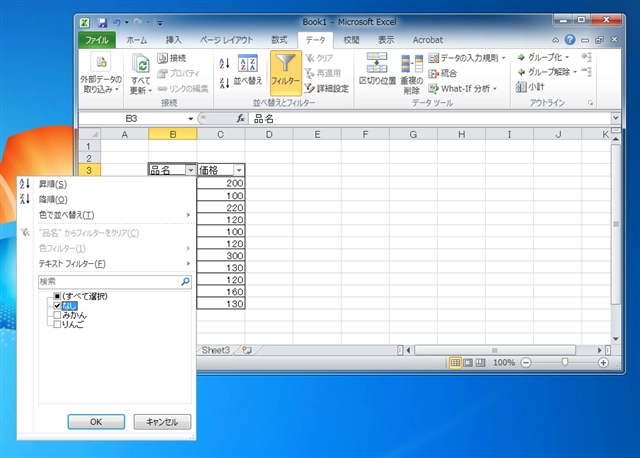Image resolution: width=640 pixels, height=458 pixels.
Task: Click the search magnifier in filter box
Action: coord(185,281)
